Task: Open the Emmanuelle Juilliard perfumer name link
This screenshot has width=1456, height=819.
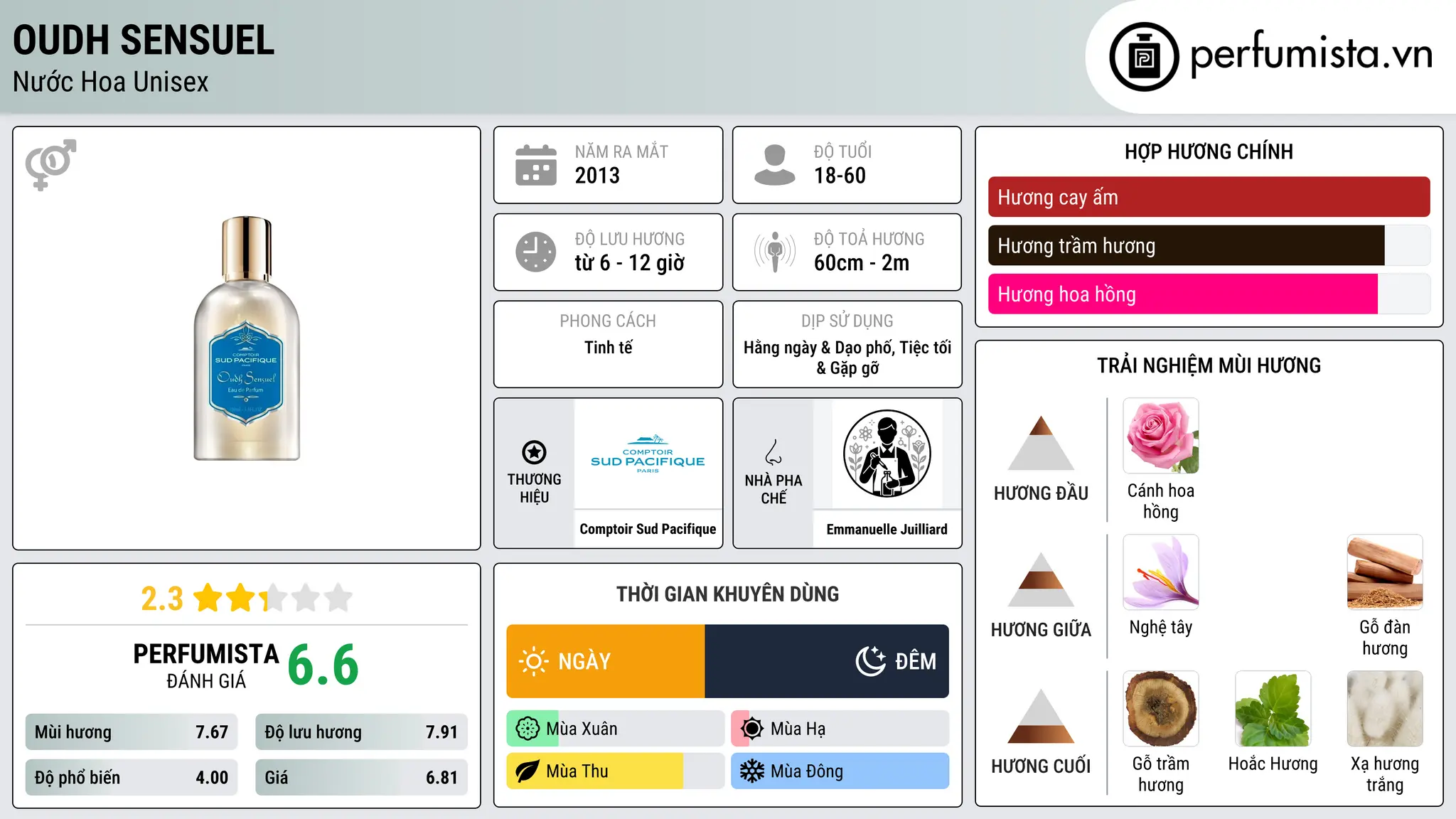Action: click(887, 529)
